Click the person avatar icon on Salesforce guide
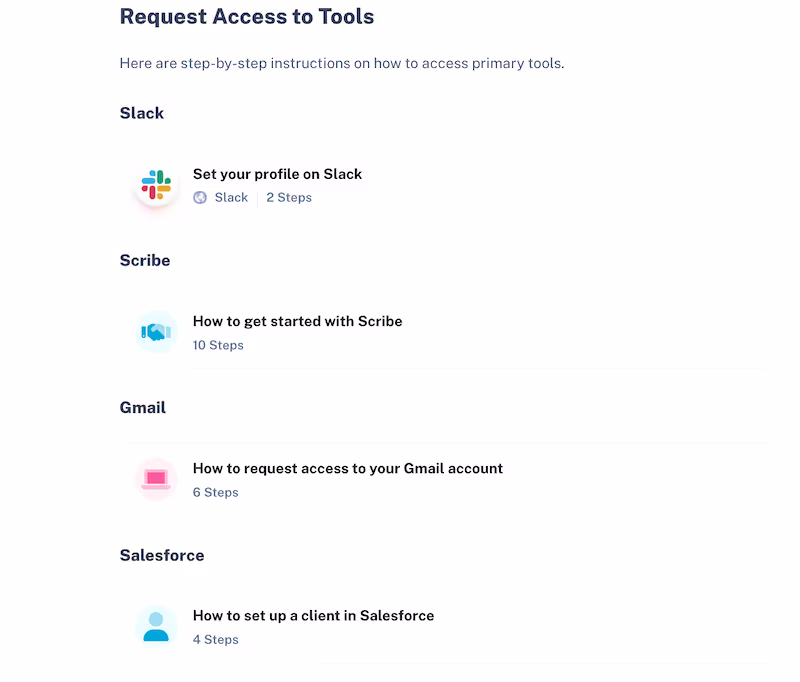800x682 pixels. coord(156,626)
